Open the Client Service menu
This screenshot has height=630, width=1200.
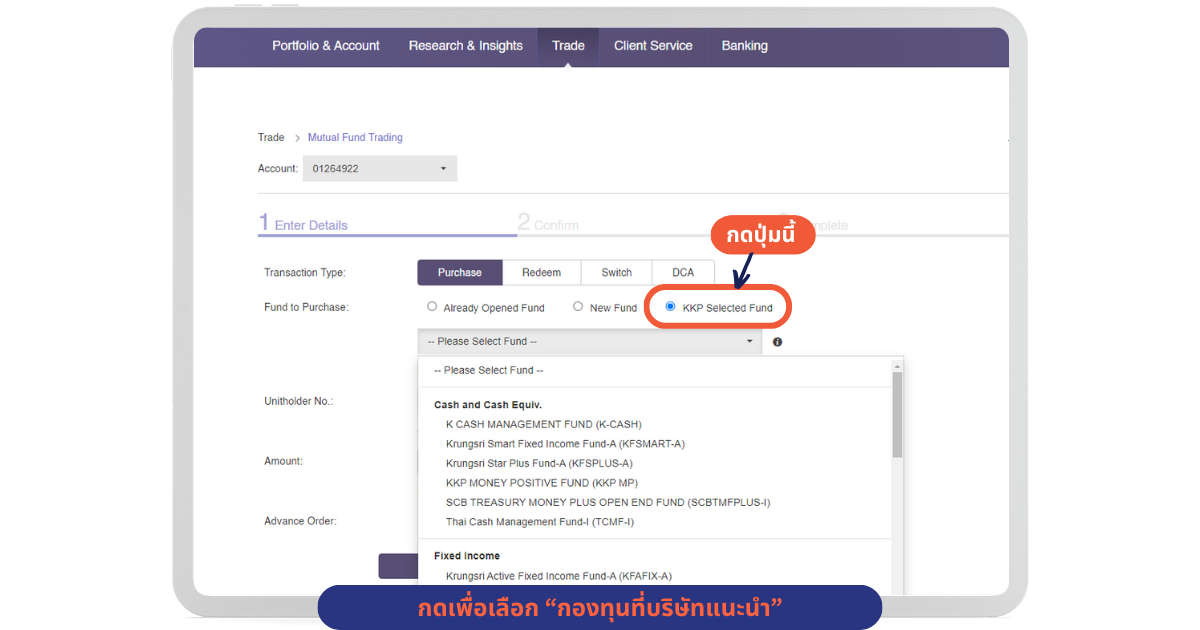click(653, 46)
